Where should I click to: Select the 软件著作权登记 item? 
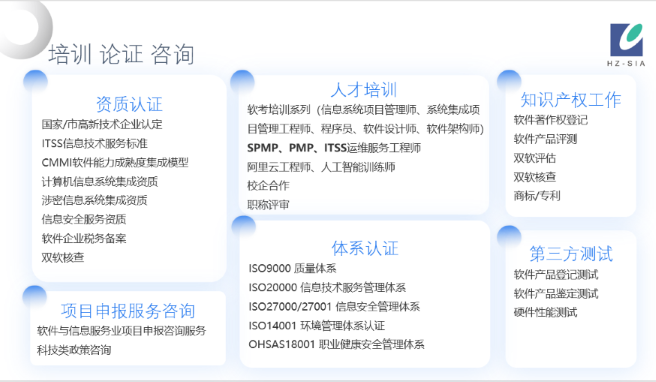[551, 120]
